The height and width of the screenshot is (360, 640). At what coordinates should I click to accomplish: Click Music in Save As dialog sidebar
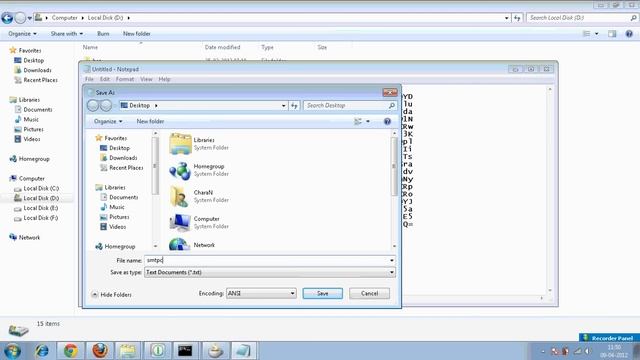[116, 207]
